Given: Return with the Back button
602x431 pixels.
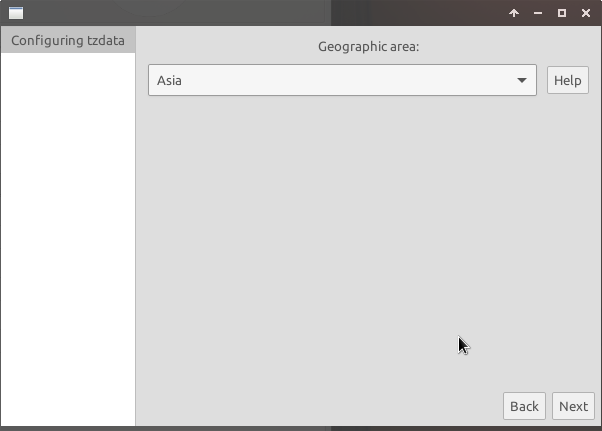Looking at the screenshot, I should pos(524,406).
